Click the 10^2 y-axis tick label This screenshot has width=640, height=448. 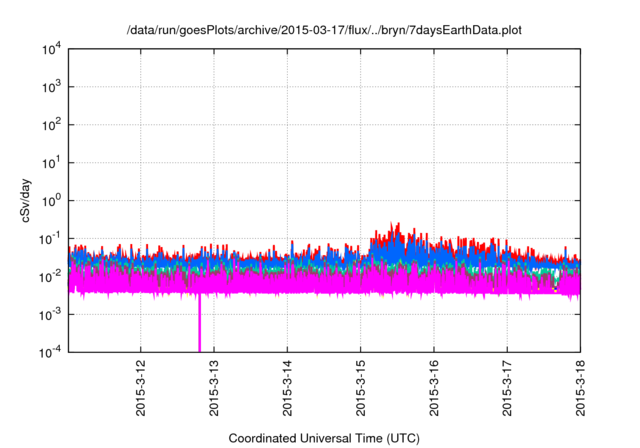51,125
